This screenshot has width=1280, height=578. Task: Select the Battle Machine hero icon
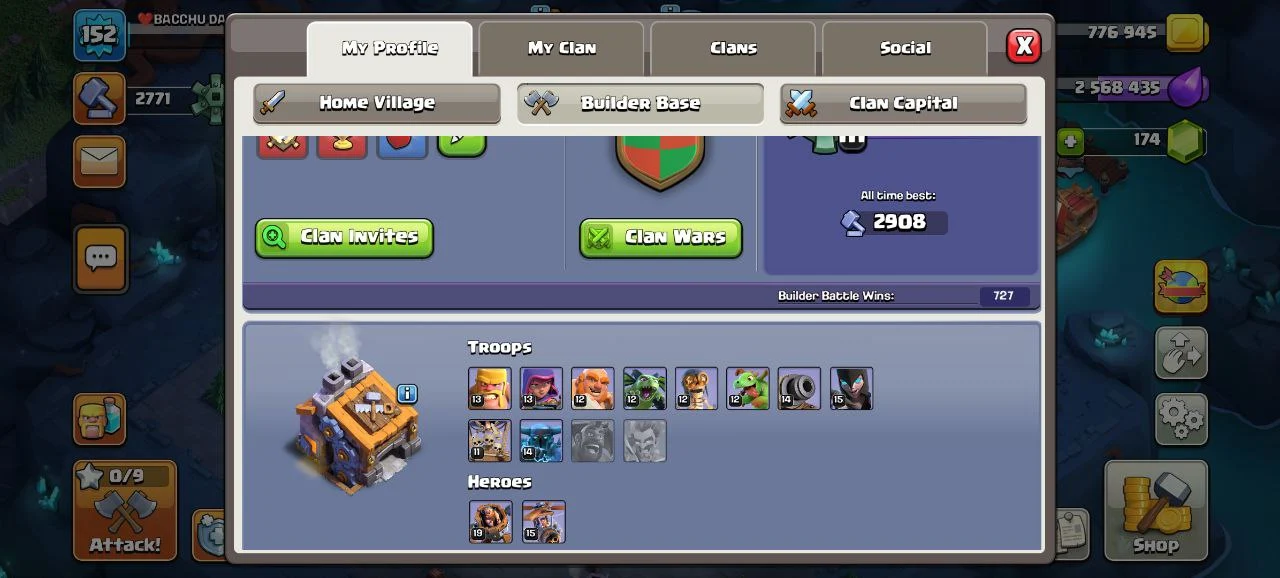[x=491, y=522]
